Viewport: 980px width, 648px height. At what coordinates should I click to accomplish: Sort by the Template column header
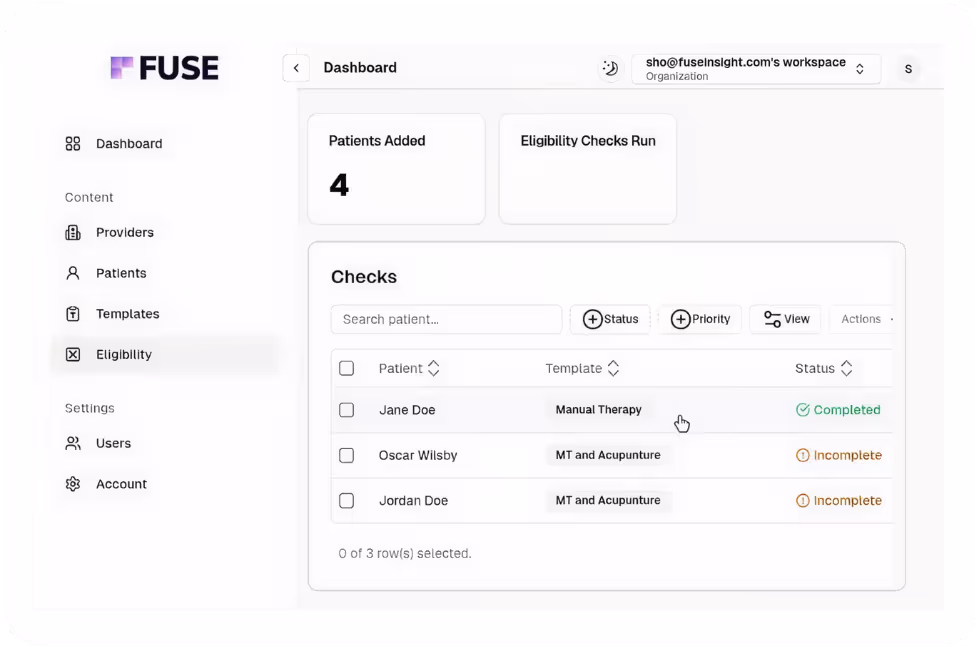click(582, 368)
